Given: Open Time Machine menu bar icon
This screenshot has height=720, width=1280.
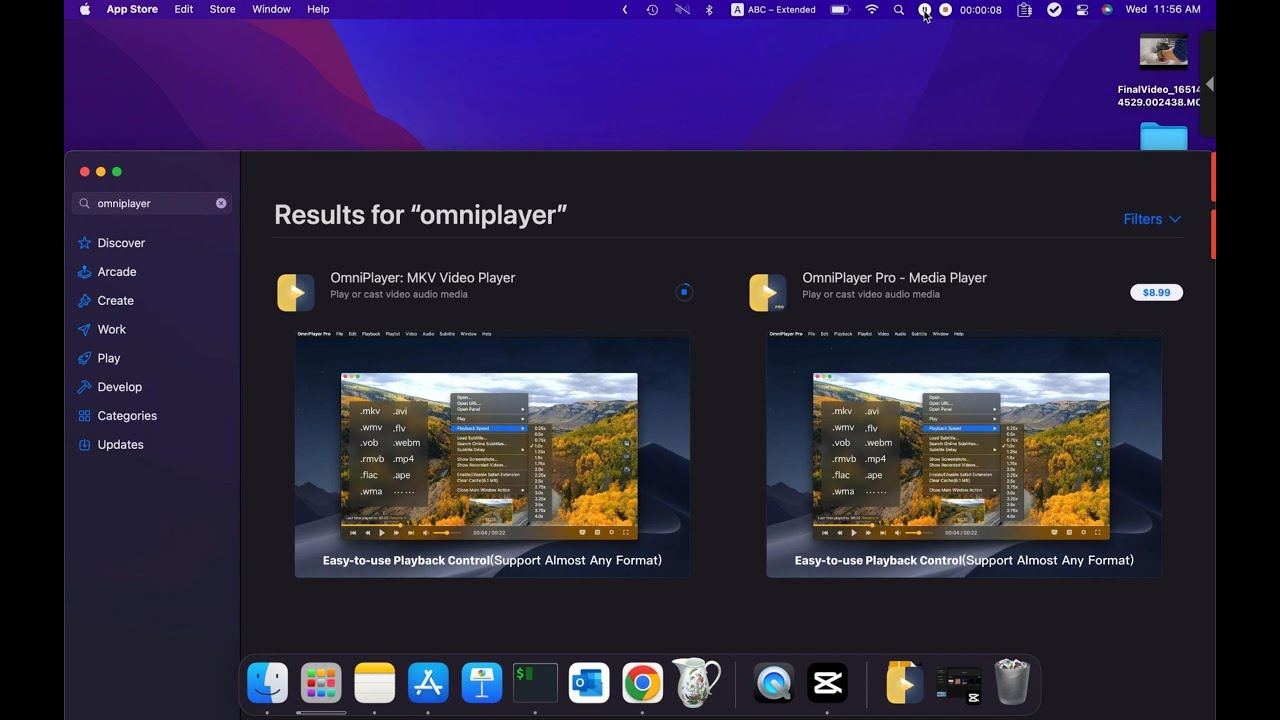Looking at the screenshot, I should (652, 9).
